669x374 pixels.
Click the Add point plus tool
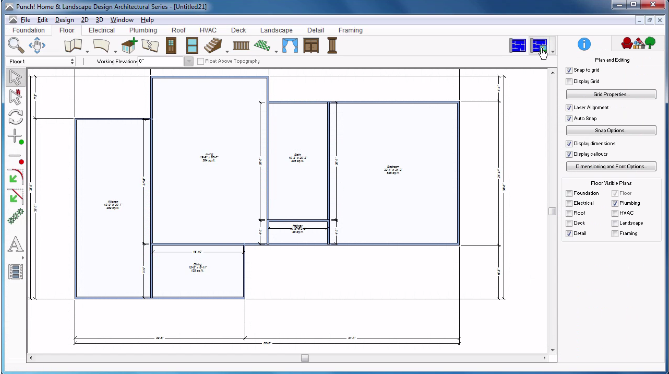click(16, 137)
